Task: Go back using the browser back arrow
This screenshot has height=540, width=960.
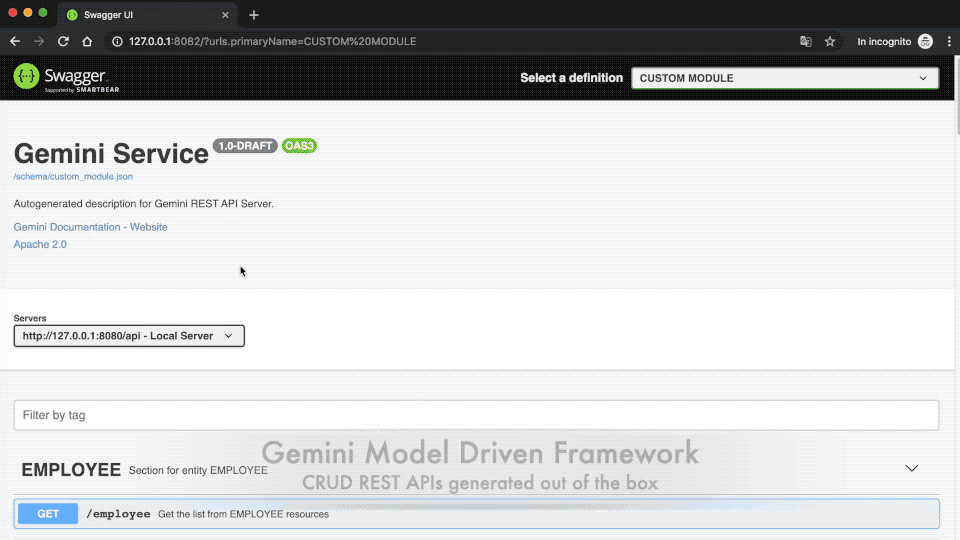Action: tap(15, 42)
